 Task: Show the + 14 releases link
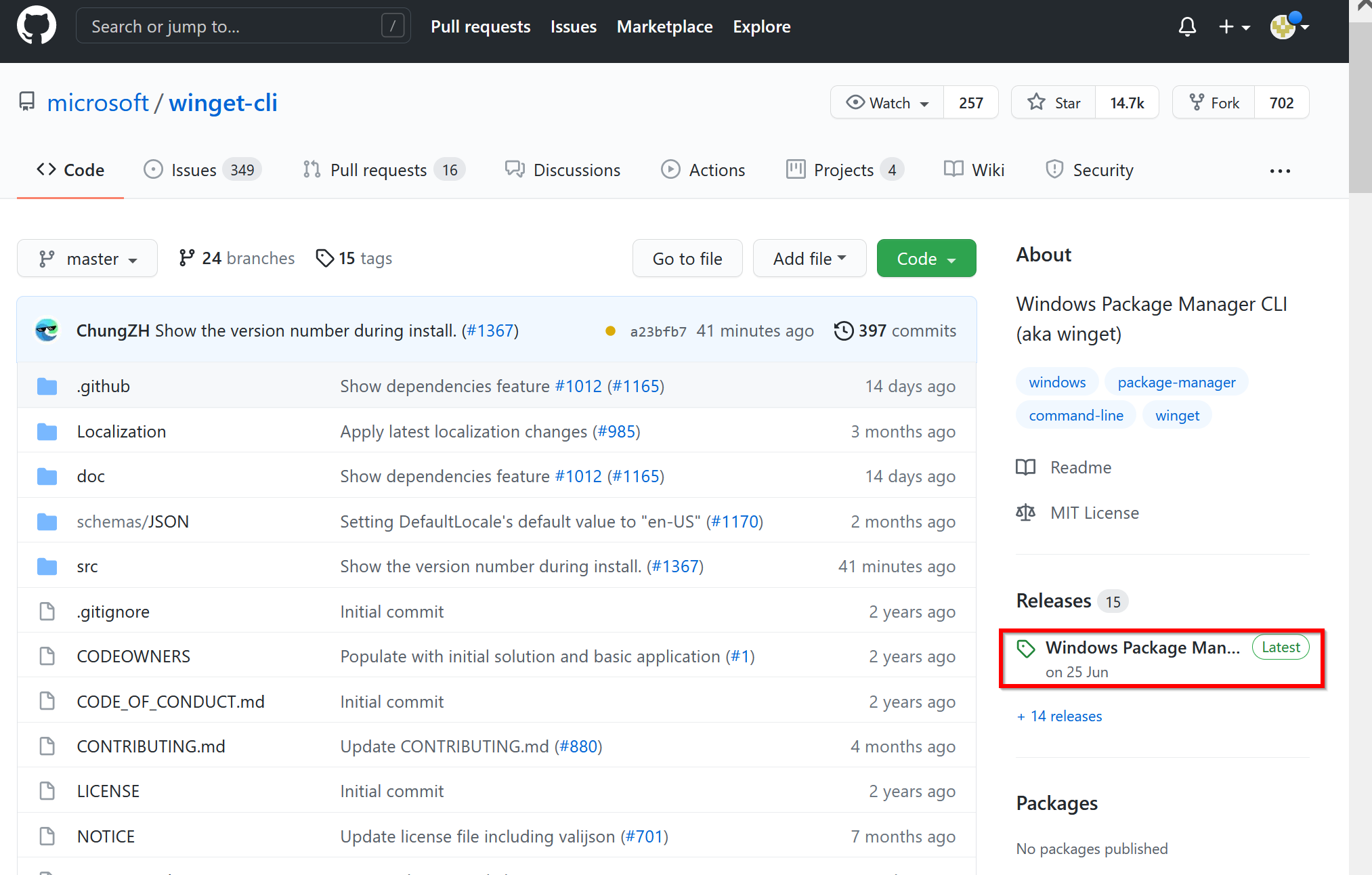[1060, 716]
